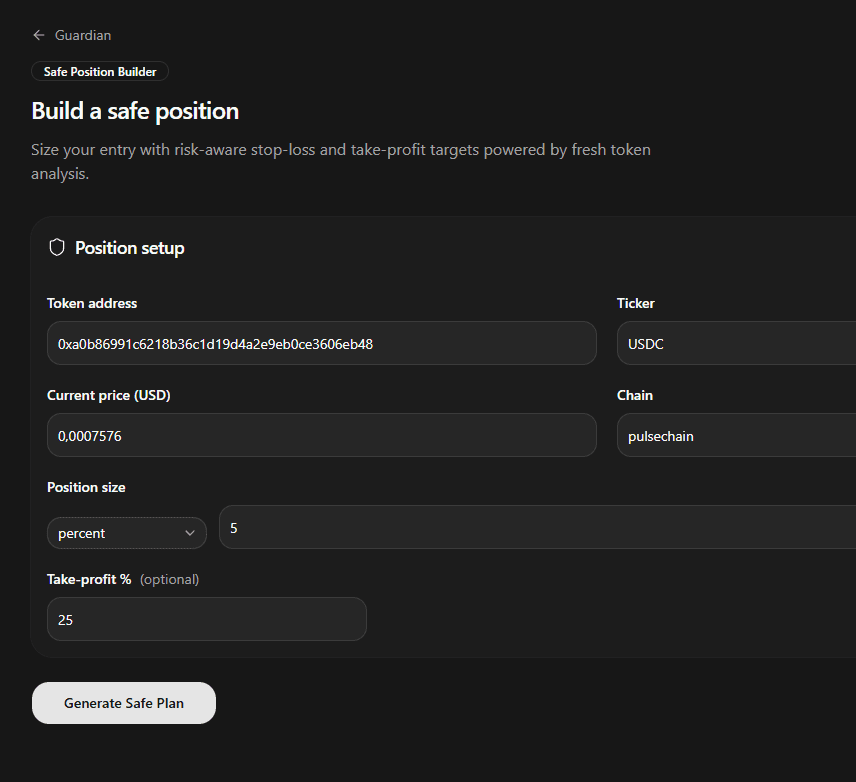This screenshot has height=782, width=856.
Task: Click the Ticker label
Action: 635,304
